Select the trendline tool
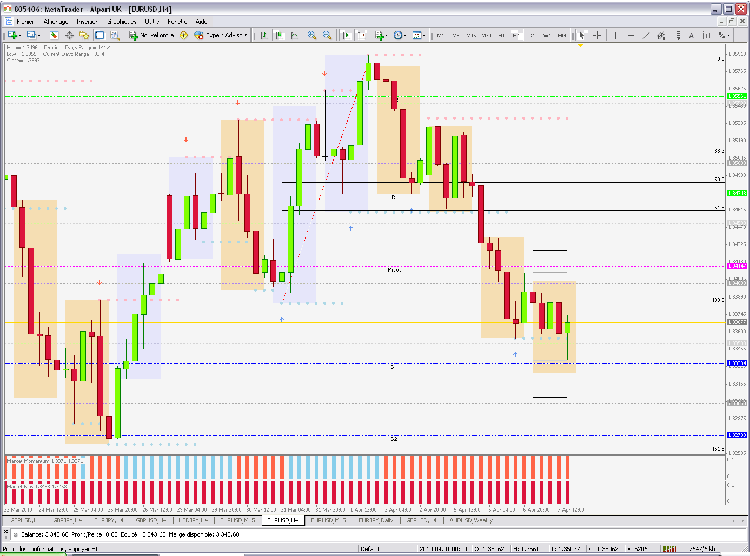 (646, 35)
